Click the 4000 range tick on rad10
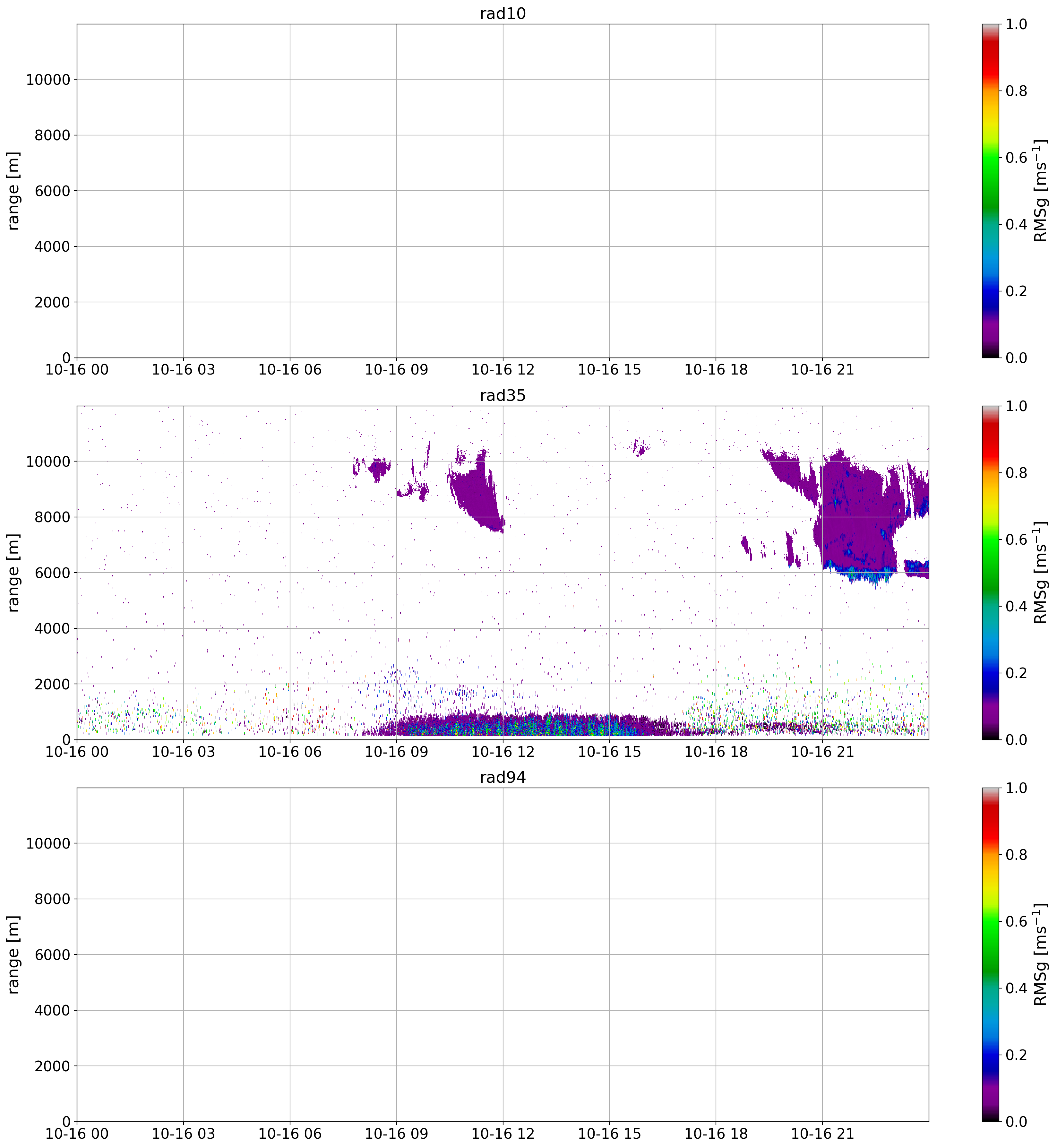 point(52,246)
